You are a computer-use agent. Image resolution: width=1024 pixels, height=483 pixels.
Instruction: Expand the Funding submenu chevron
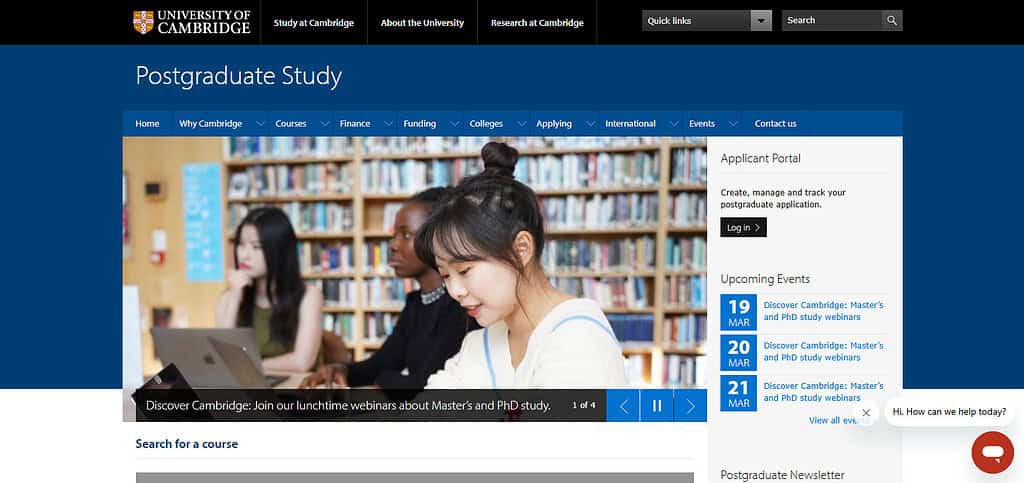[x=453, y=123]
